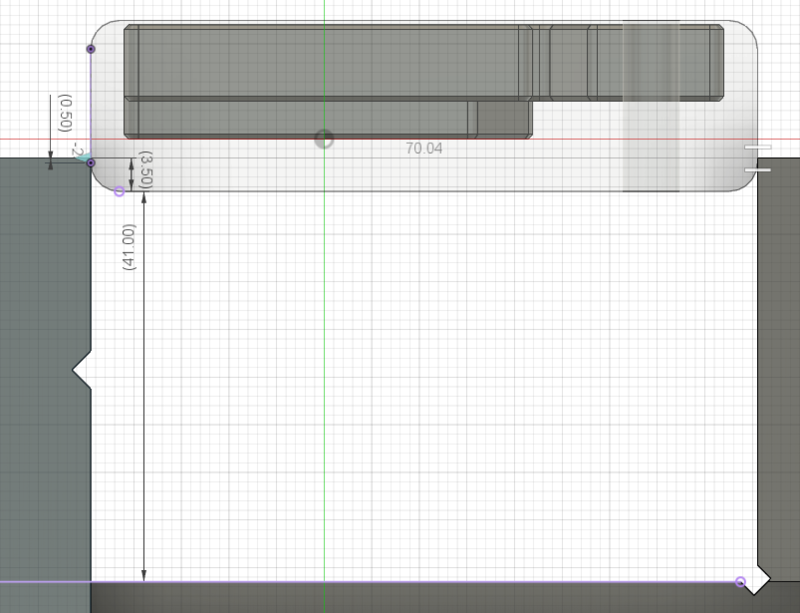Select the (41.00) vertical dimension text

coord(130,247)
